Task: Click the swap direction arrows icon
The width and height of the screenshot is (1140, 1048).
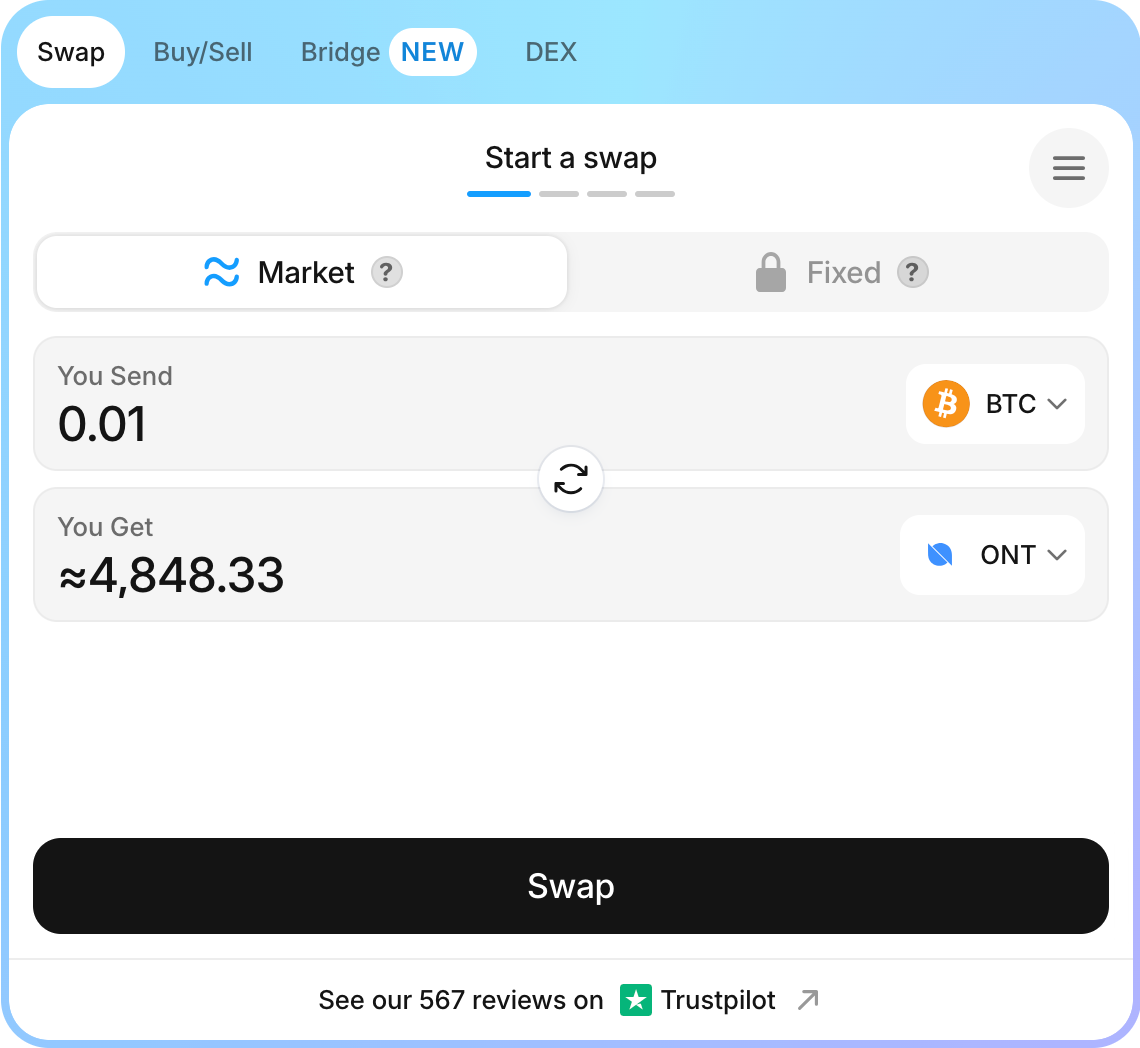Action: click(571, 479)
